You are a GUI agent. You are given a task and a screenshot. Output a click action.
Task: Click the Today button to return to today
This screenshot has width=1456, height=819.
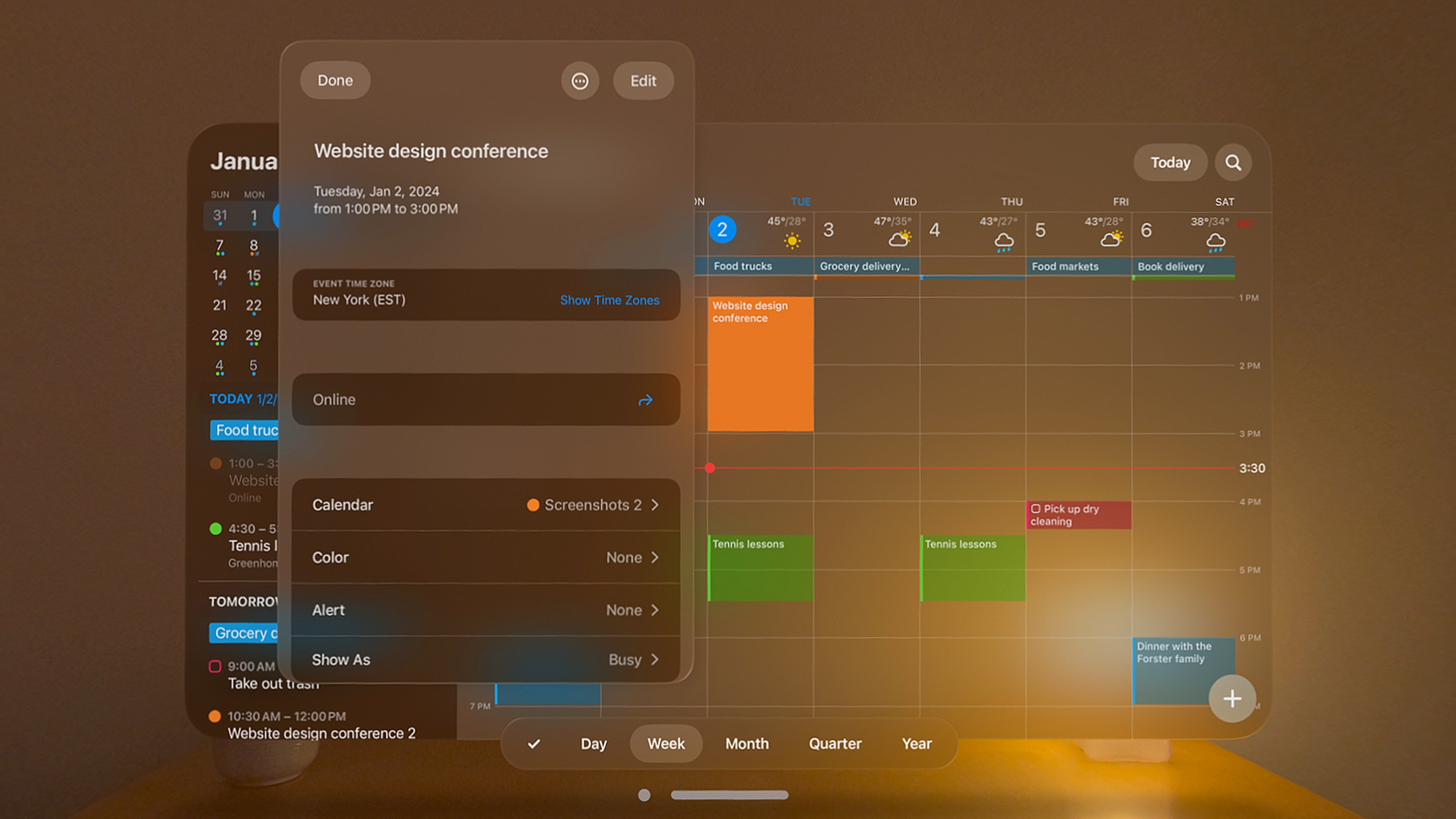coord(1170,162)
